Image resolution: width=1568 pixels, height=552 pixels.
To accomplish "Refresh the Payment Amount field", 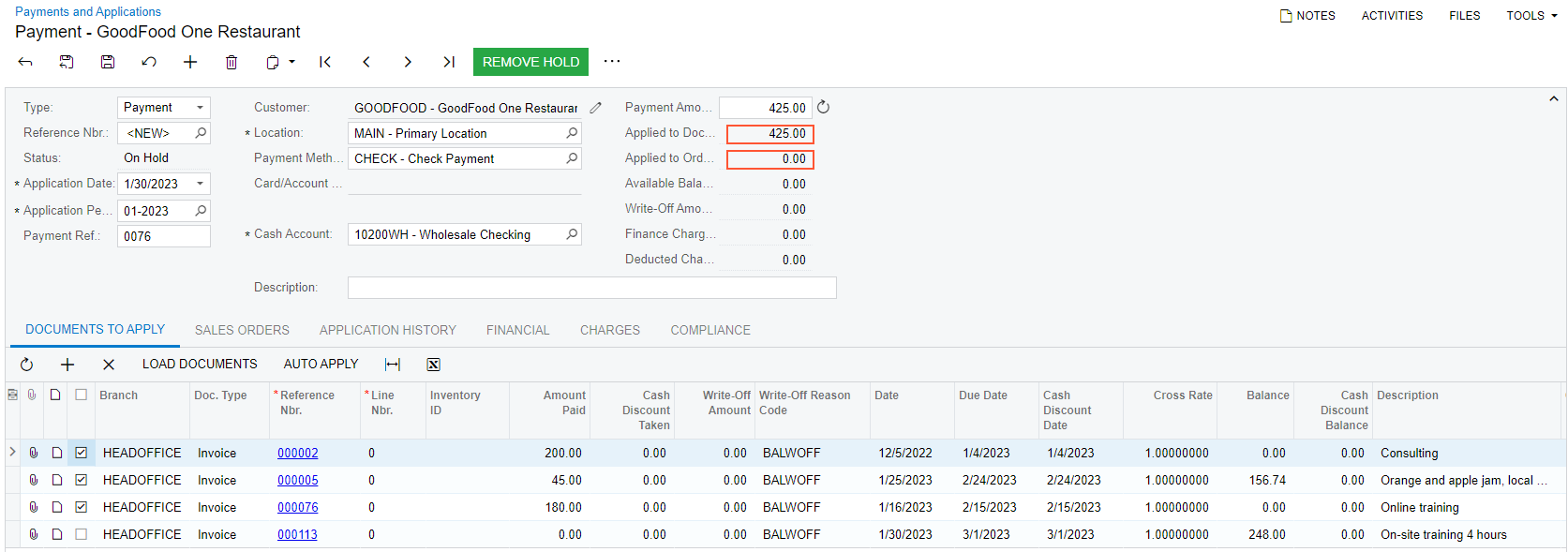I will point(823,108).
